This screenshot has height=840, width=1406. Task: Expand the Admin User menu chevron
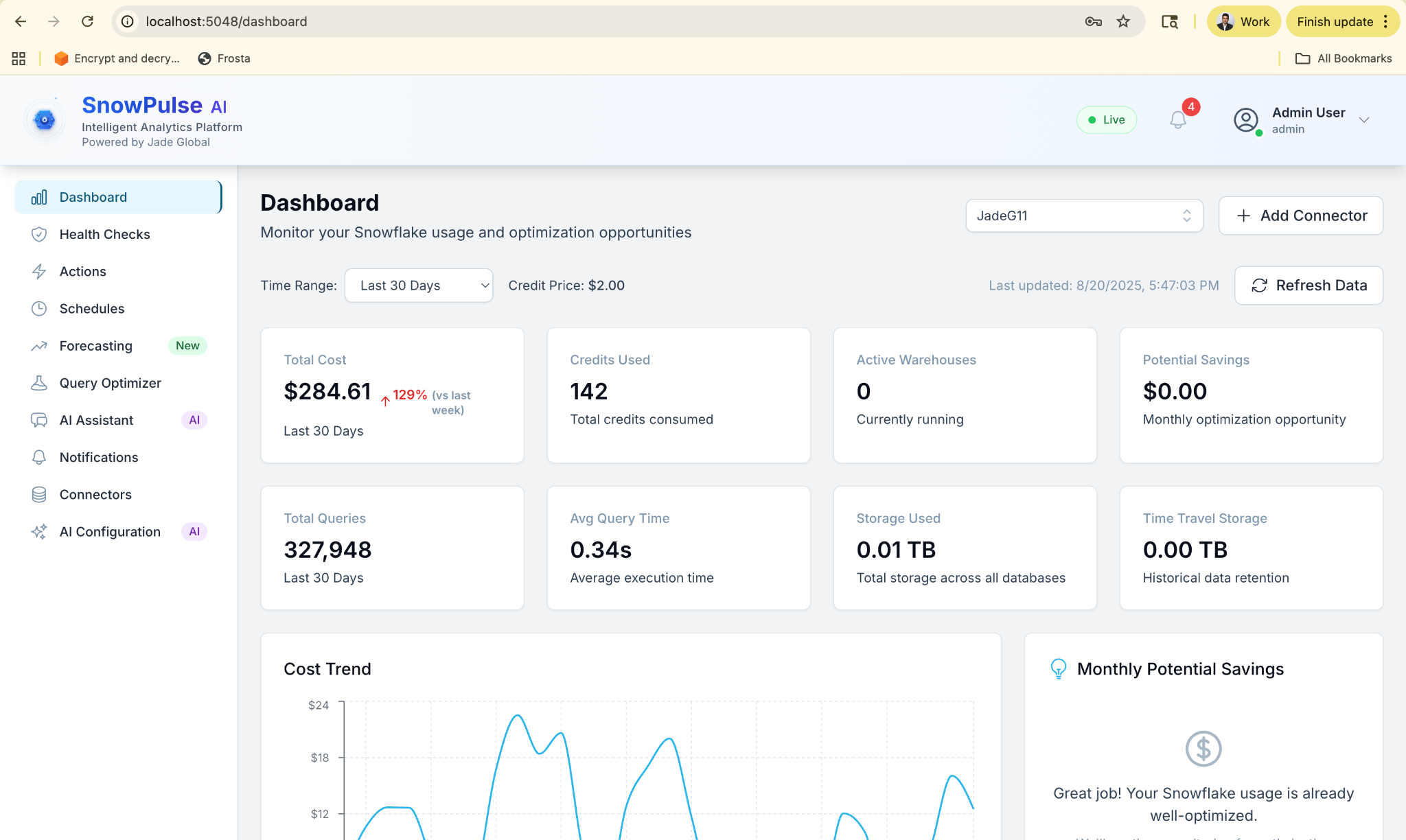pos(1364,120)
